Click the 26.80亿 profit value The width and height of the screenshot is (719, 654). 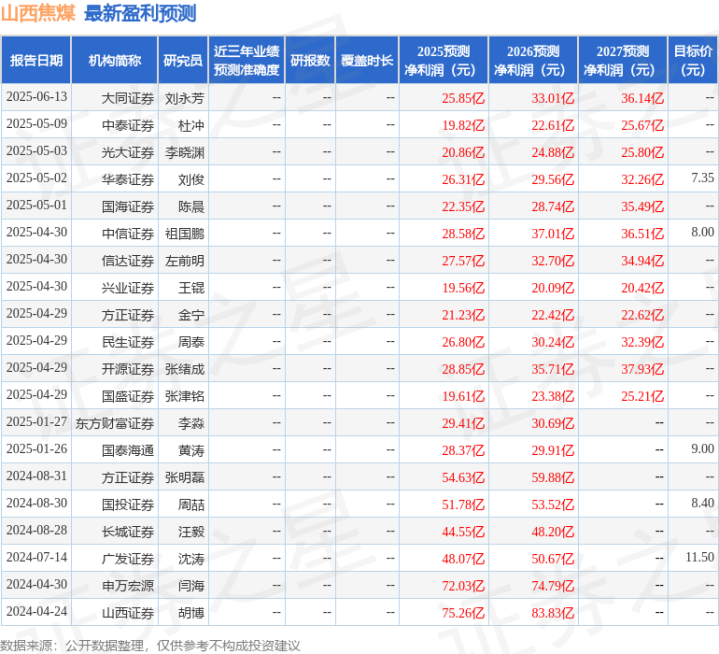[x=463, y=342]
